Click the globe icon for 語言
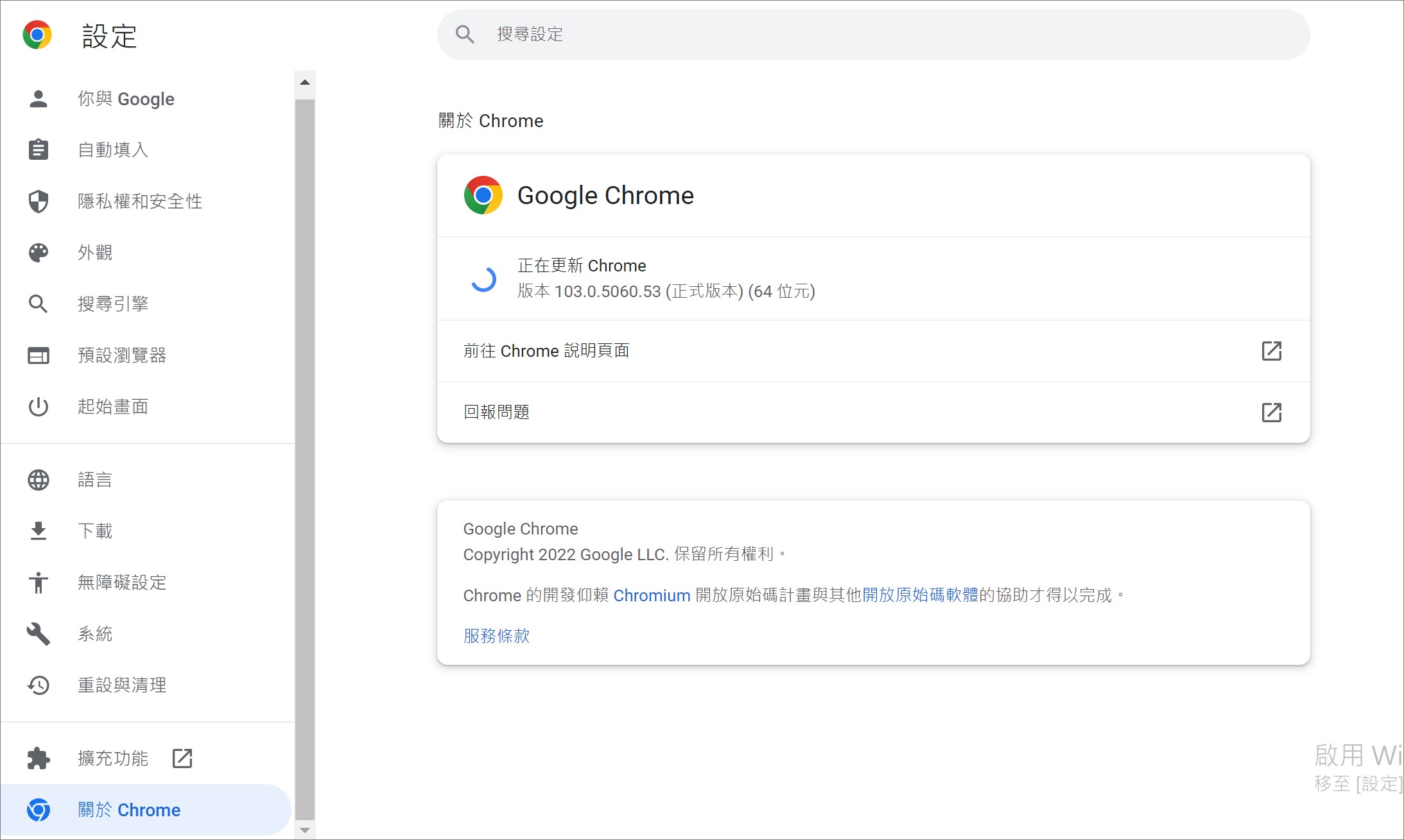 click(x=39, y=480)
